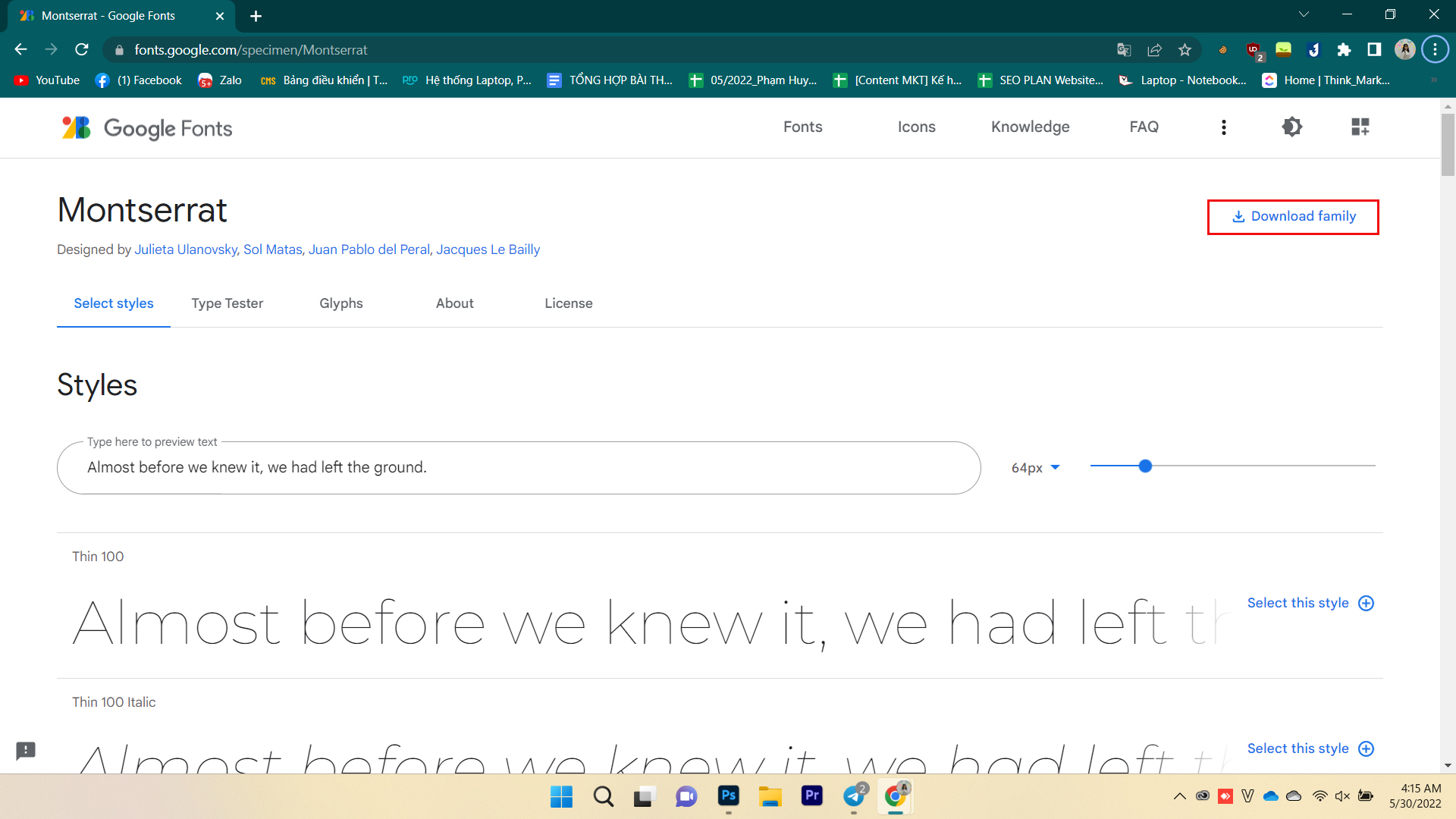Bookmark this page with star icon
The height and width of the screenshot is (819, 1456).
(1185, 50)
